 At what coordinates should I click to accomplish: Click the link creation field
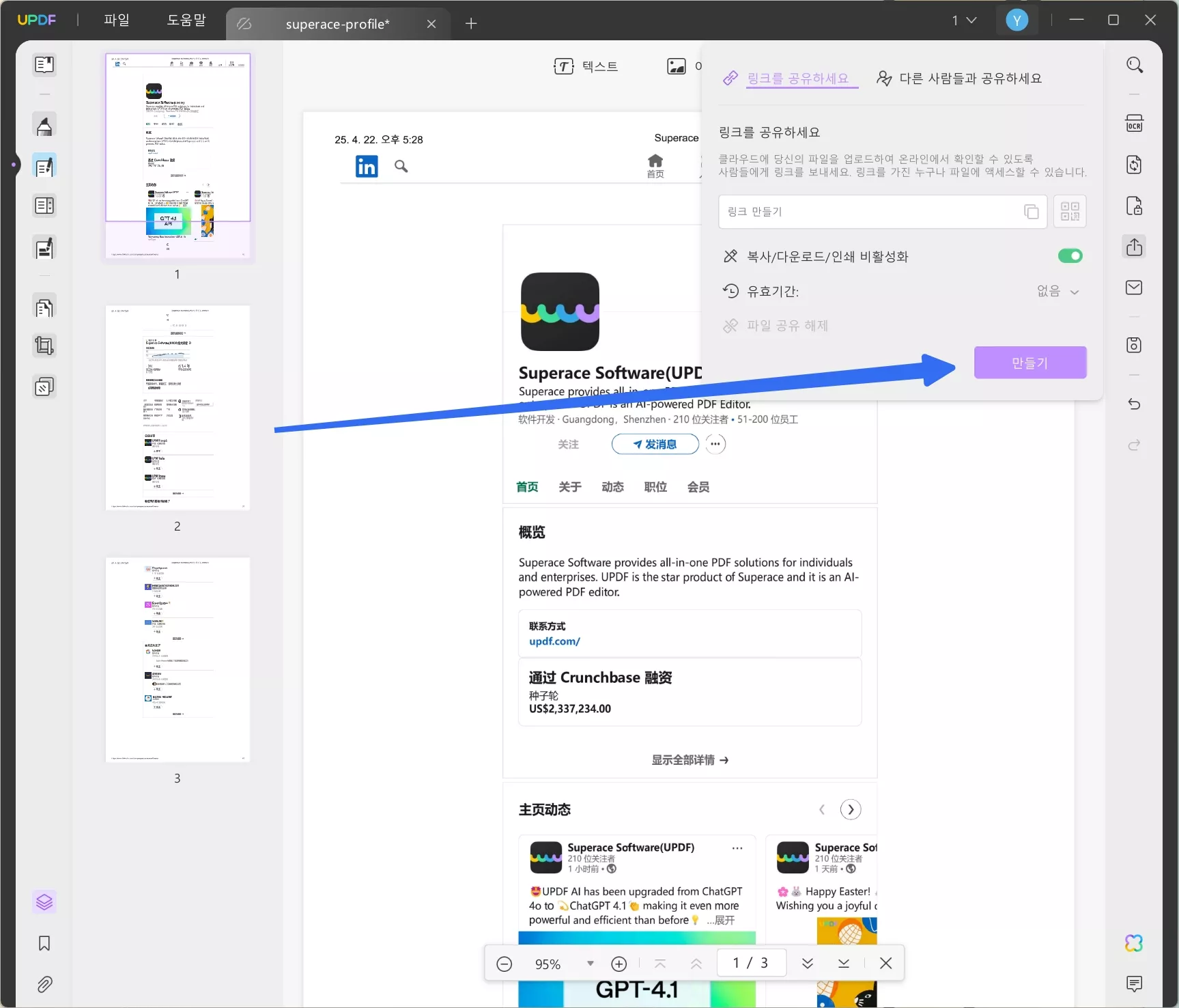click(x=882, y=212)
